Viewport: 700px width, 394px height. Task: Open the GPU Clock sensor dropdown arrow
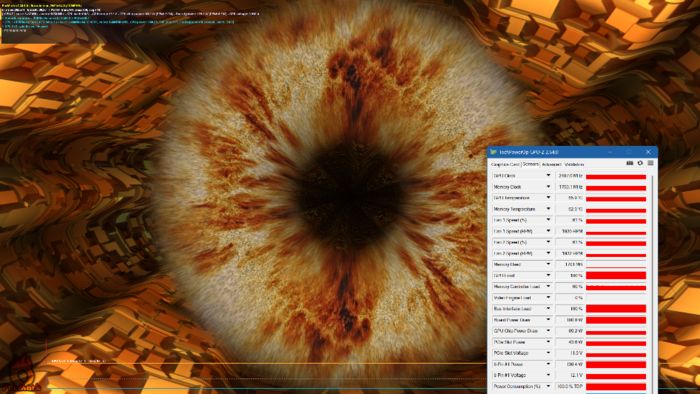pos(548,176)
